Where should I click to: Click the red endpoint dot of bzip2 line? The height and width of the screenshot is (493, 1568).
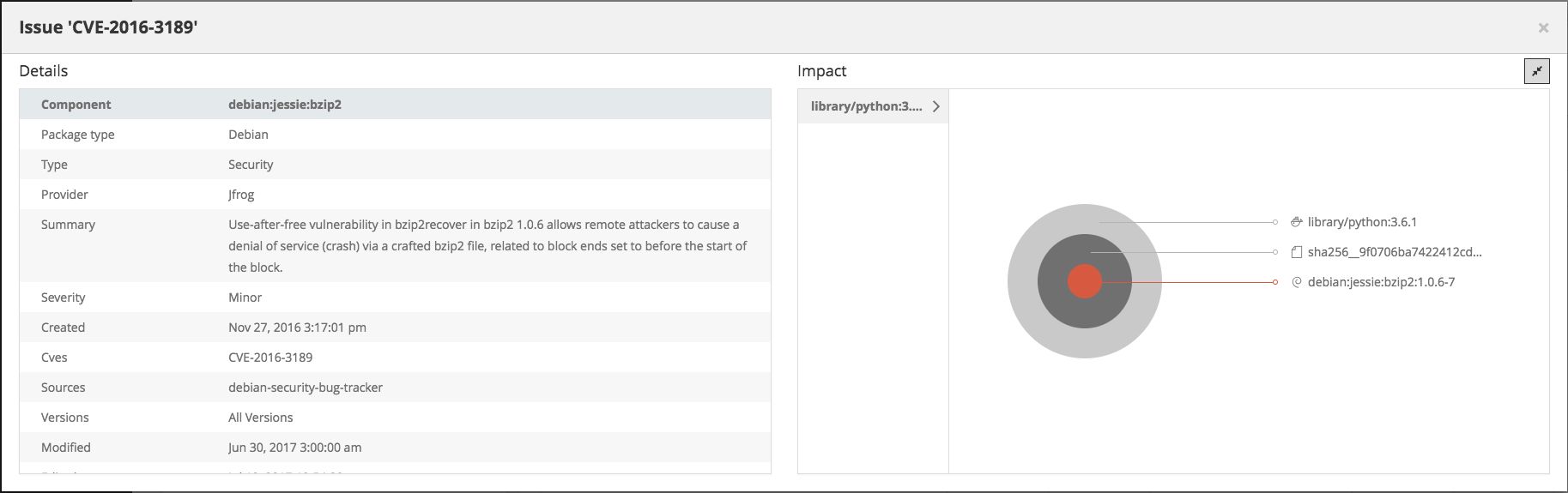coord(1275,282)
